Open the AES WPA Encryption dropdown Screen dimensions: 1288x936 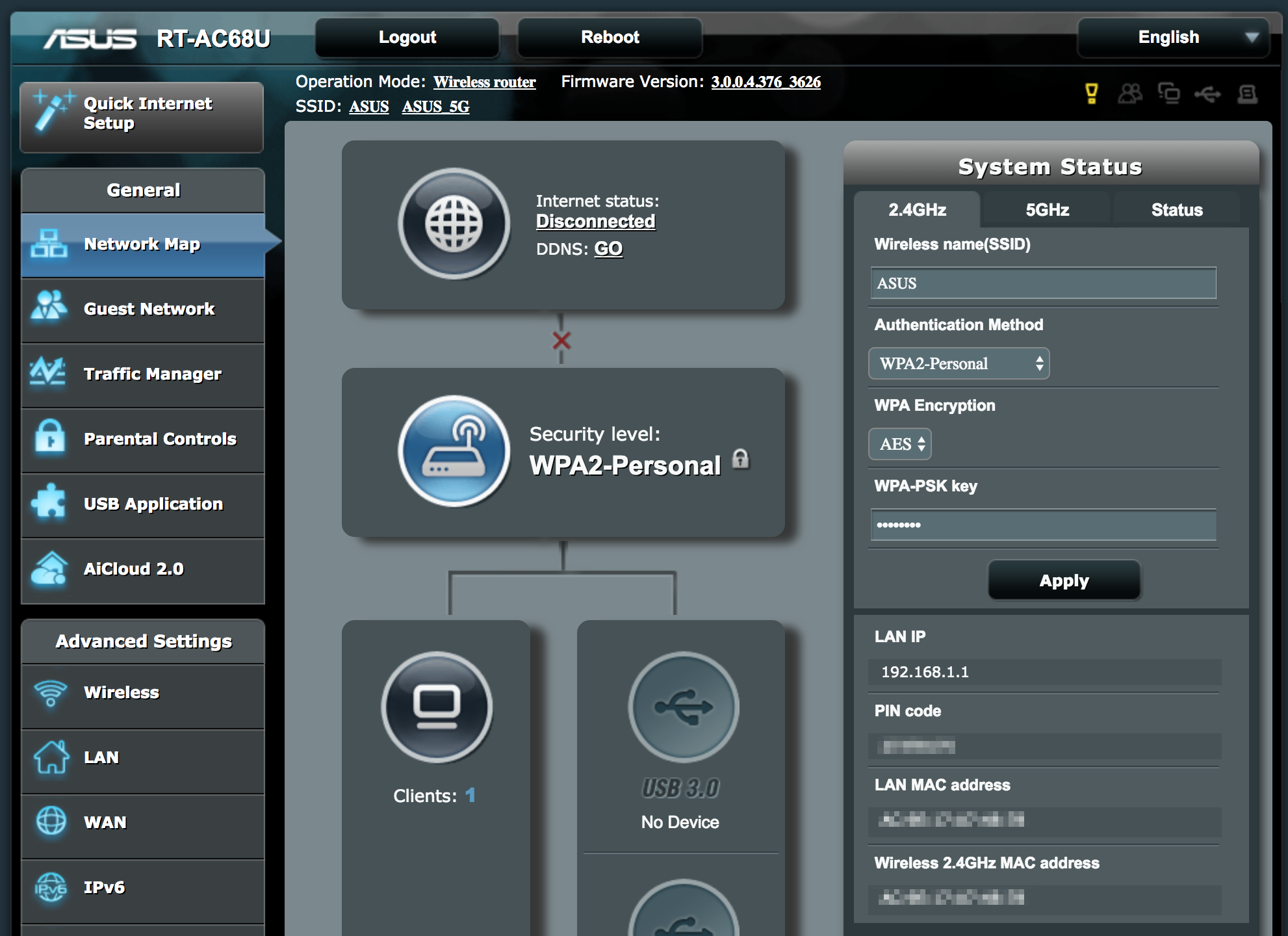pyautogui.click(x=900, y=445)
